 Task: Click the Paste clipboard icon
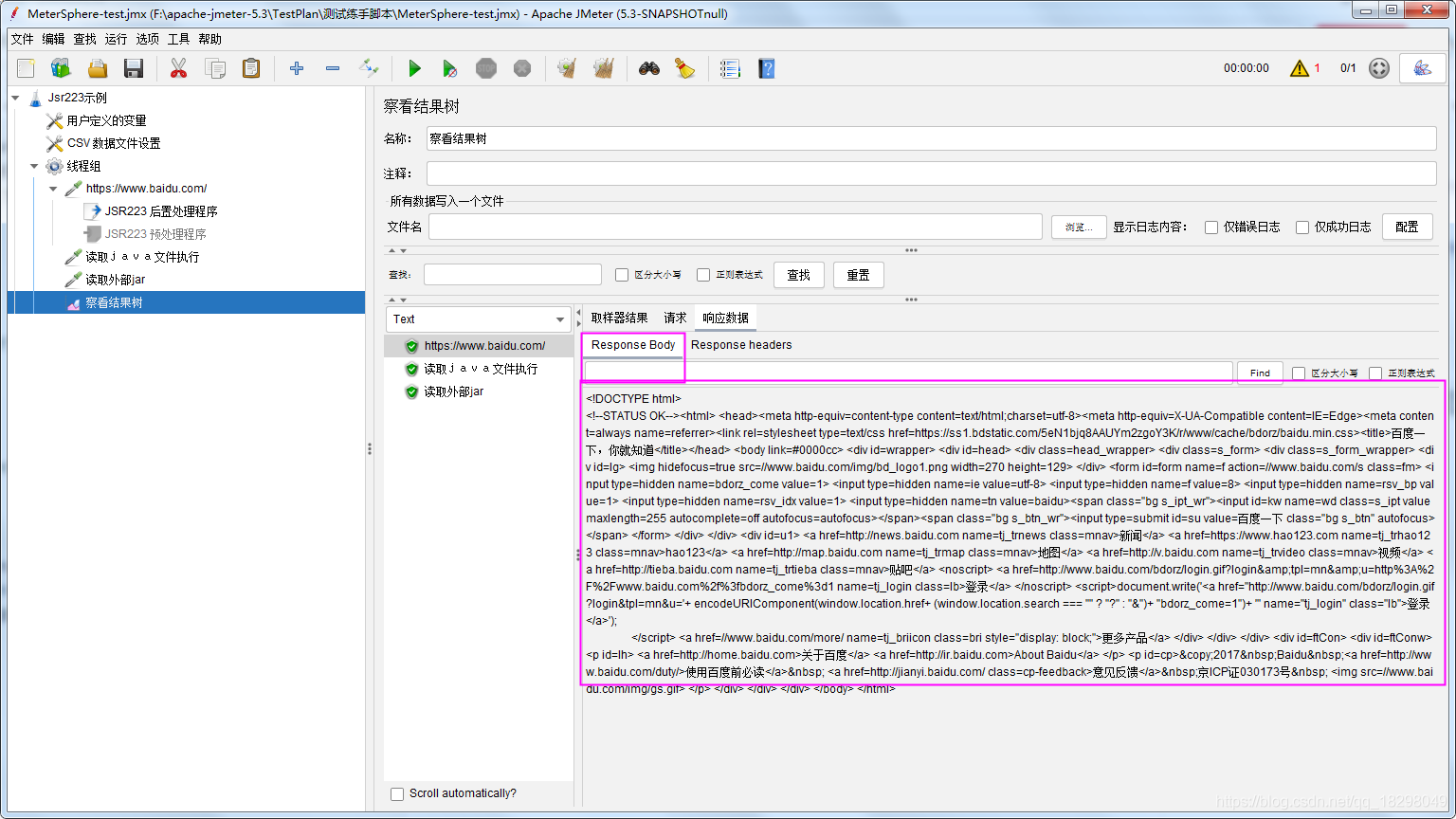pos(251,68)
